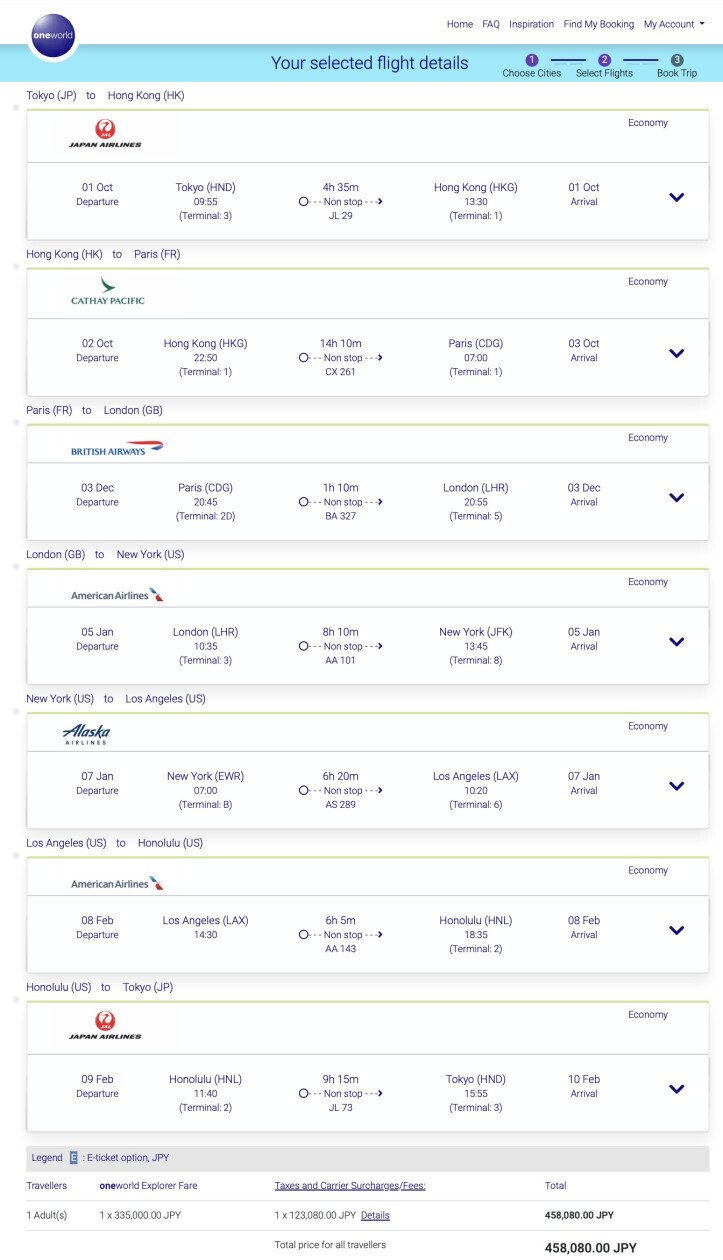Open the FAQ menu item

click(x=491, y=24)
